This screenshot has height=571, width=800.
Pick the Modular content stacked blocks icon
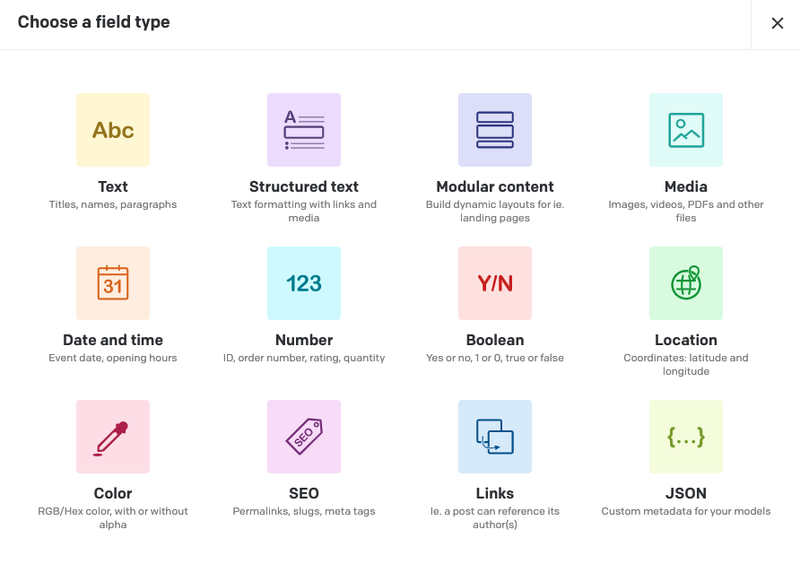[x=495, y=130]
